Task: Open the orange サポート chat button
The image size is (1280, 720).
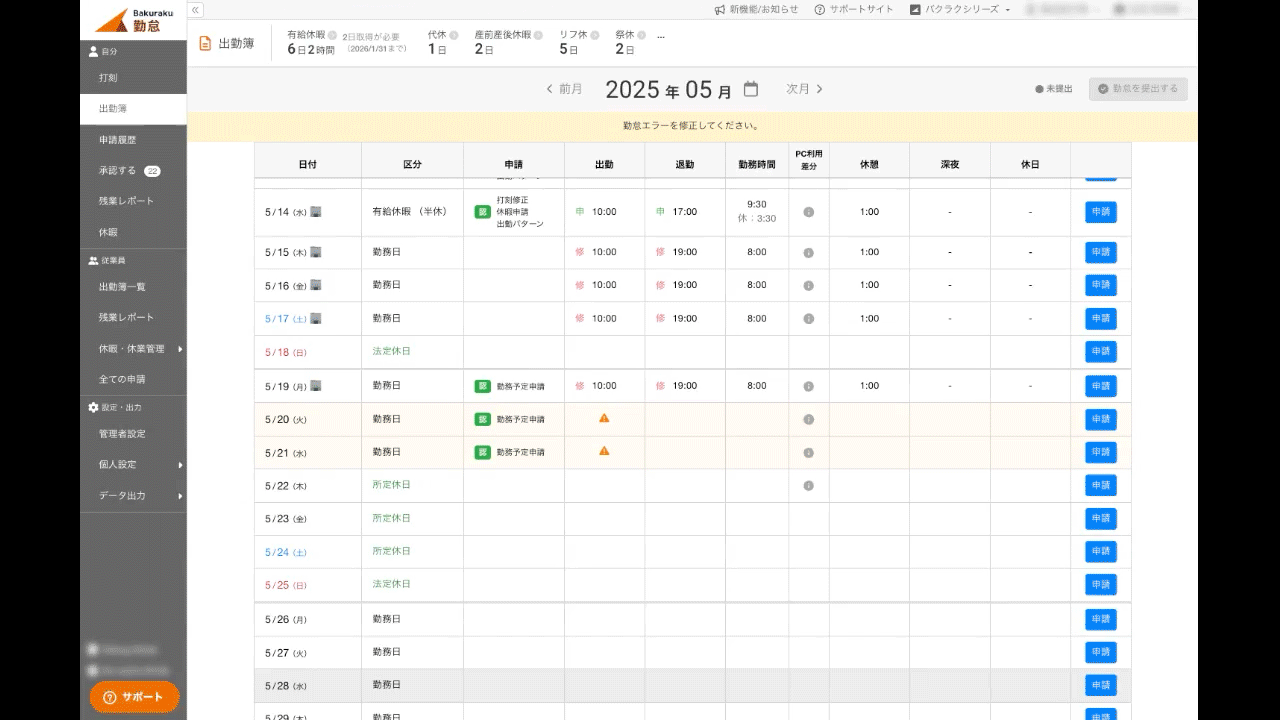Action: pos(134,697)
